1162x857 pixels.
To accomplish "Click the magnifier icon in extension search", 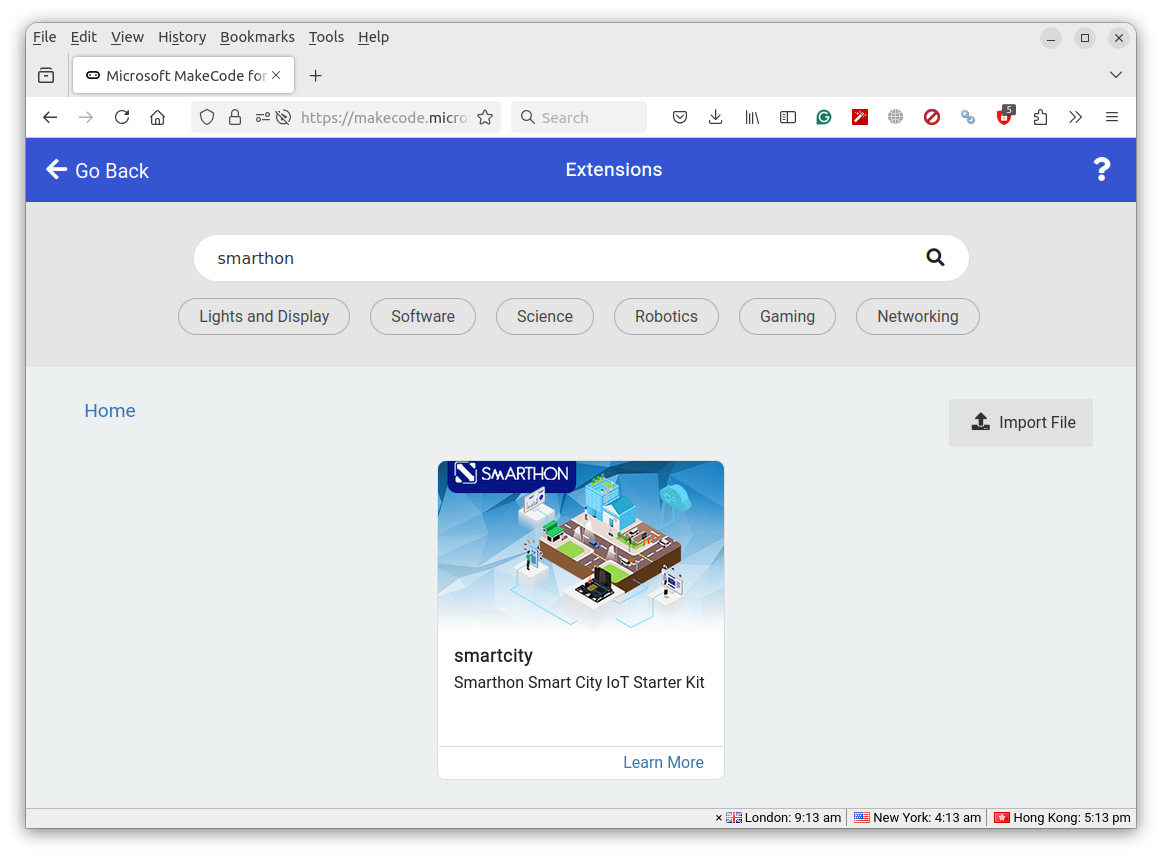I will (935, 257).
